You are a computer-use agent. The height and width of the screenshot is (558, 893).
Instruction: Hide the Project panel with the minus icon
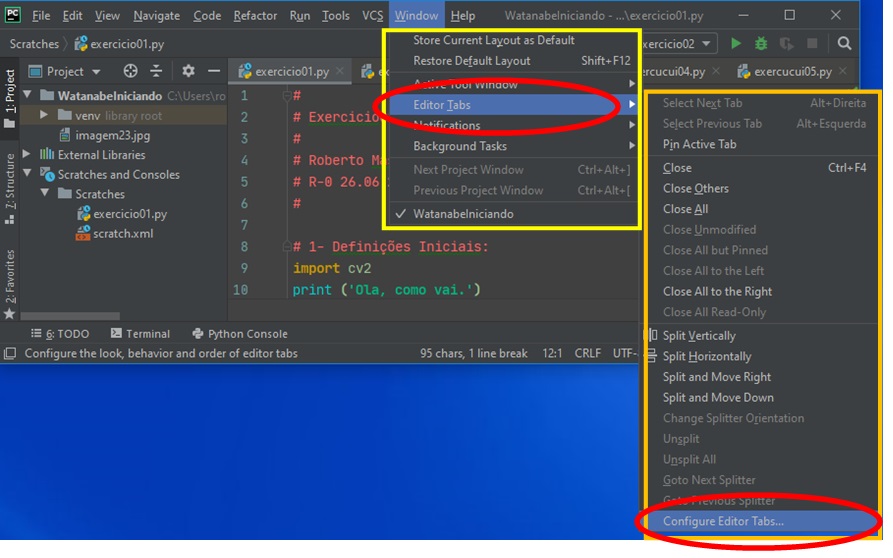pos(213,71)
